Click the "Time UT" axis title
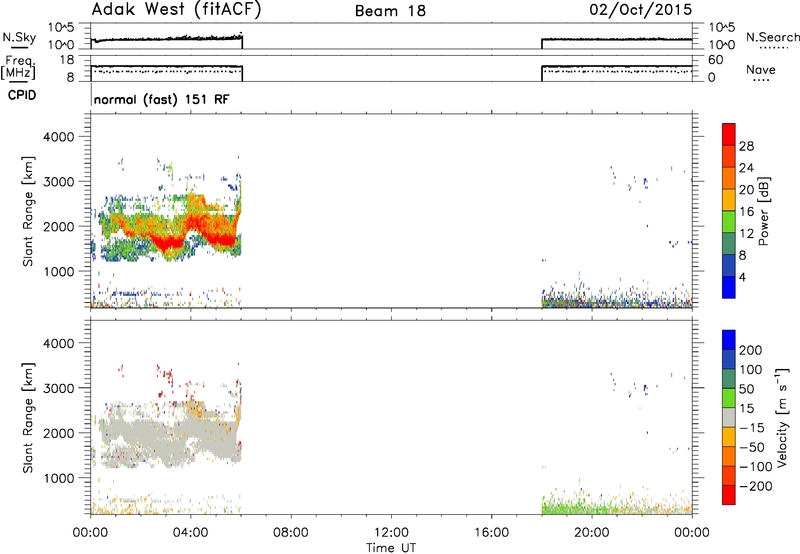The height and width of the screenshot is (554, 800). tap(391, 548)
